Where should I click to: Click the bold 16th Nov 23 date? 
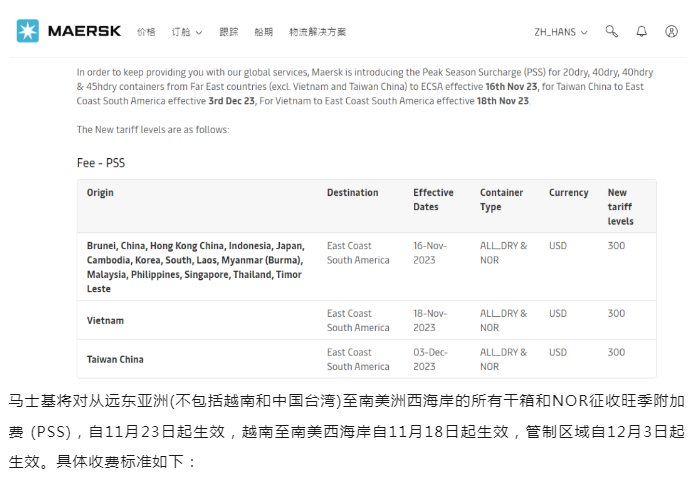pyautogui.click(x=511, y=87)
